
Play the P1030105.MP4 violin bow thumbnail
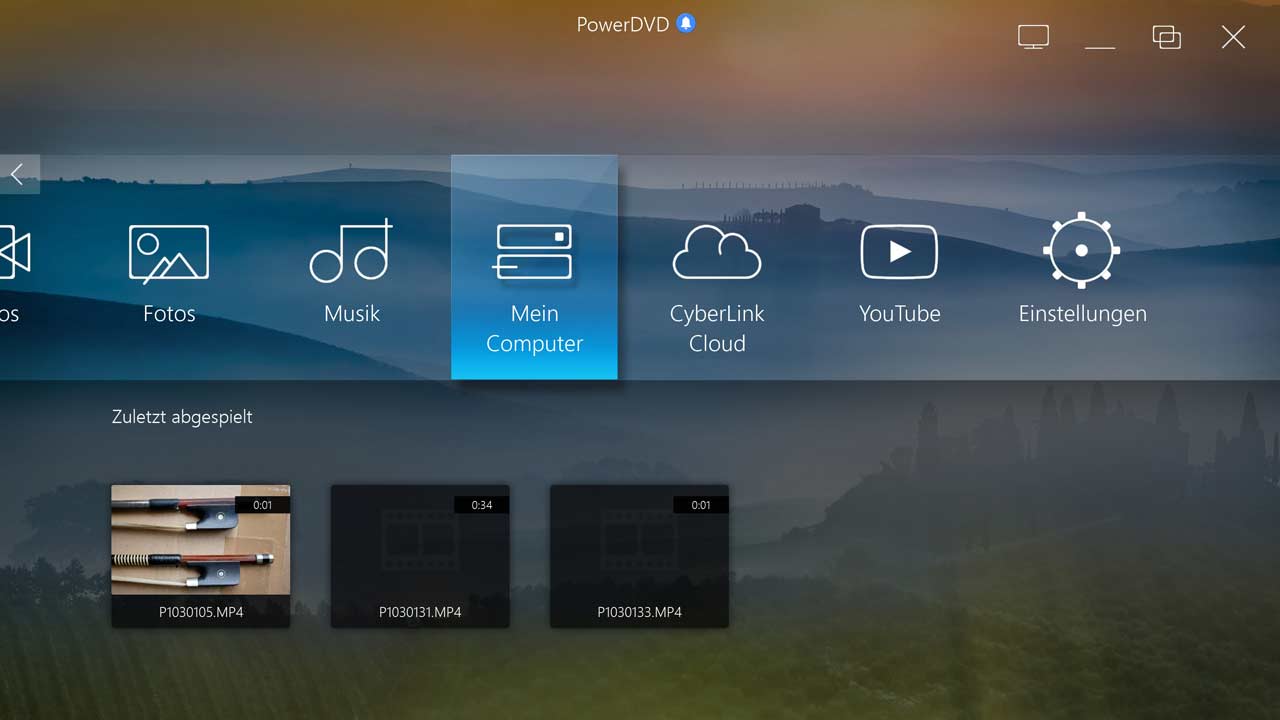(x=200, y=540)
